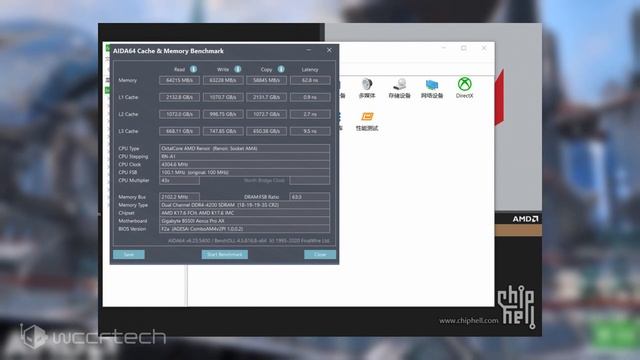
Task: Select the L2 Cache write value 998.75 GB/s
Action: point(223,114)
